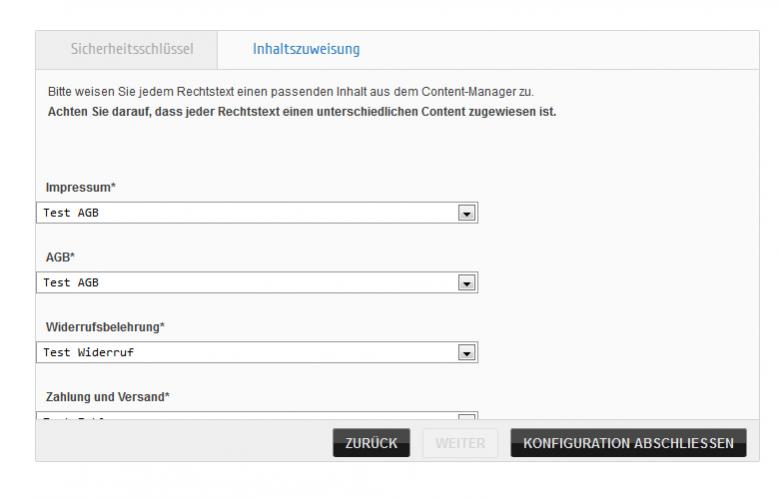Viewport: 778px width, 501px height.
Task: Click the arrow button of Widerrufsbelehrung dropdown
Action: (x=465, y=352)
